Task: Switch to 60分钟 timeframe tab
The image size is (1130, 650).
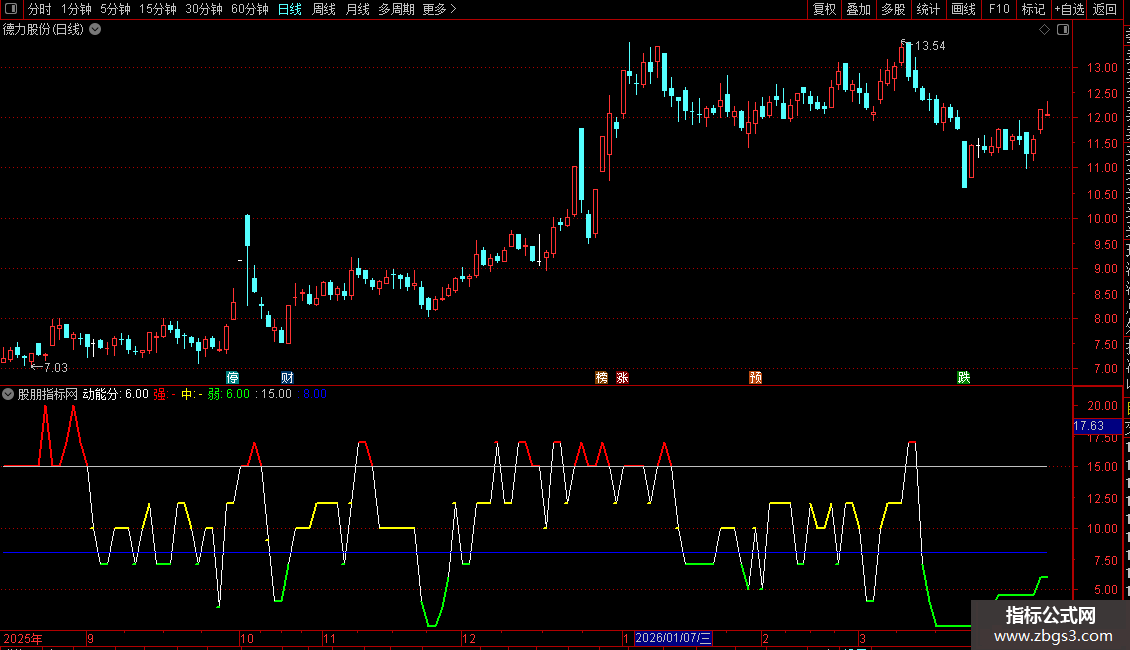Action: click(x=249, y=9)
